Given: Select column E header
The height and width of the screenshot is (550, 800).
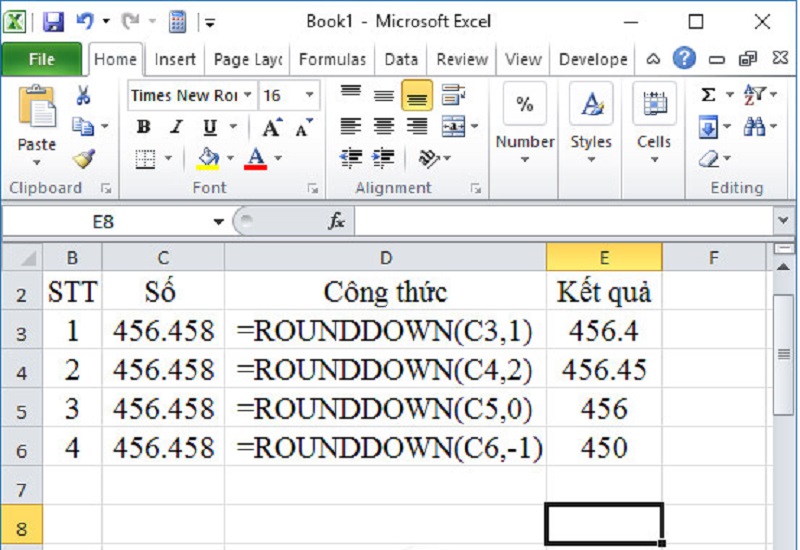Looking at the screenshot, I should [604, 258].
